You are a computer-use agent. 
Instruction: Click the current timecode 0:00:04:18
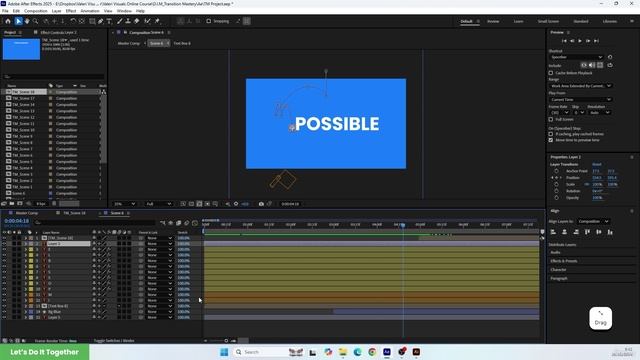tap(17, 221)
